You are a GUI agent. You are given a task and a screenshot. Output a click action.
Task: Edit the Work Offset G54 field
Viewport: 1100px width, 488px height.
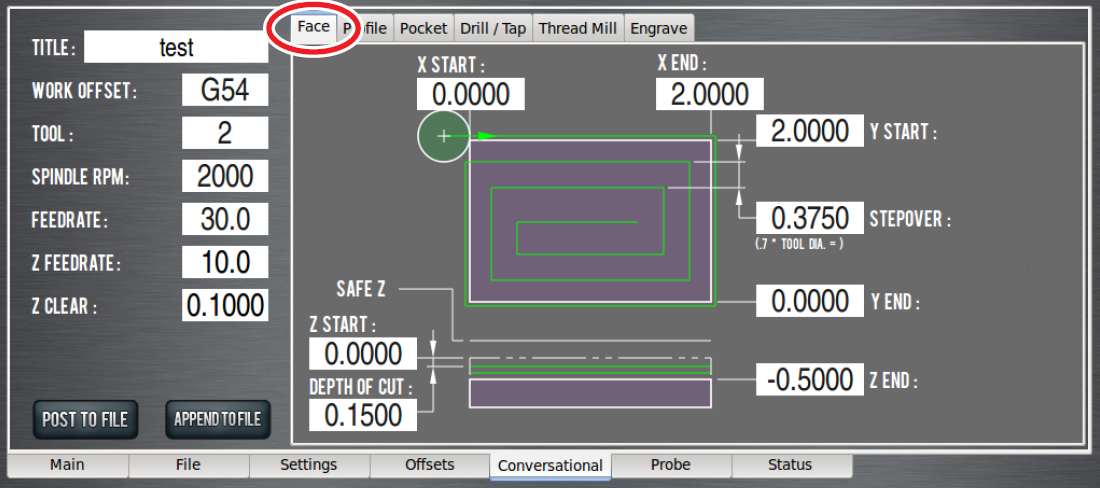click(x=225, y=91)
